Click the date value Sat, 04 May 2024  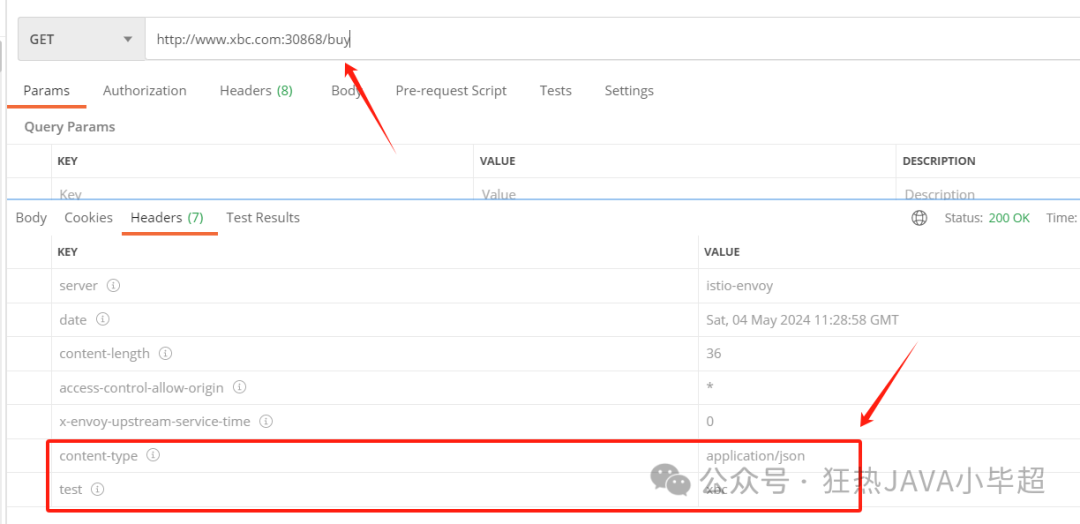(x=802, y=319)
